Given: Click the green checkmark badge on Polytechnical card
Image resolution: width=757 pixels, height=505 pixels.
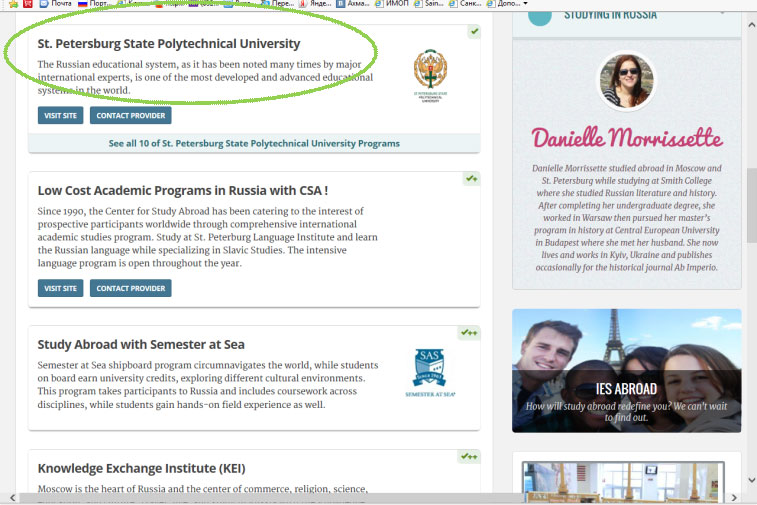Looking at the screenshot, I should click(x=475, y=32).
